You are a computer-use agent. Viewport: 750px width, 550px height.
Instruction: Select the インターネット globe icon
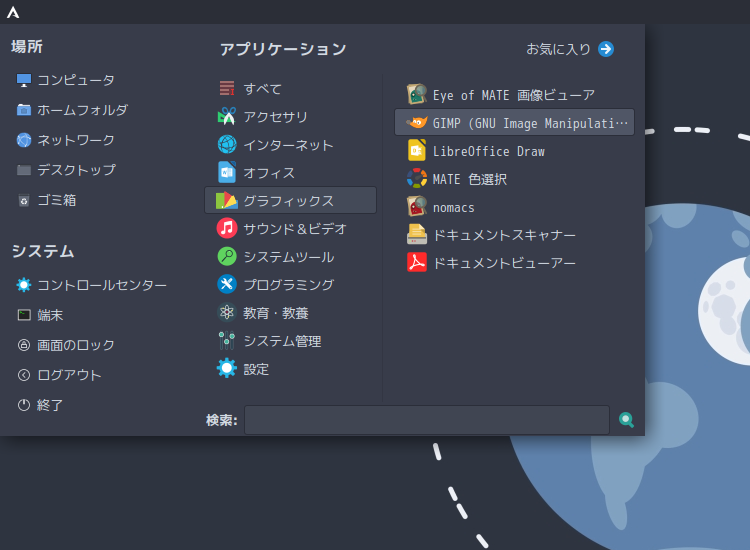(227, 144)
